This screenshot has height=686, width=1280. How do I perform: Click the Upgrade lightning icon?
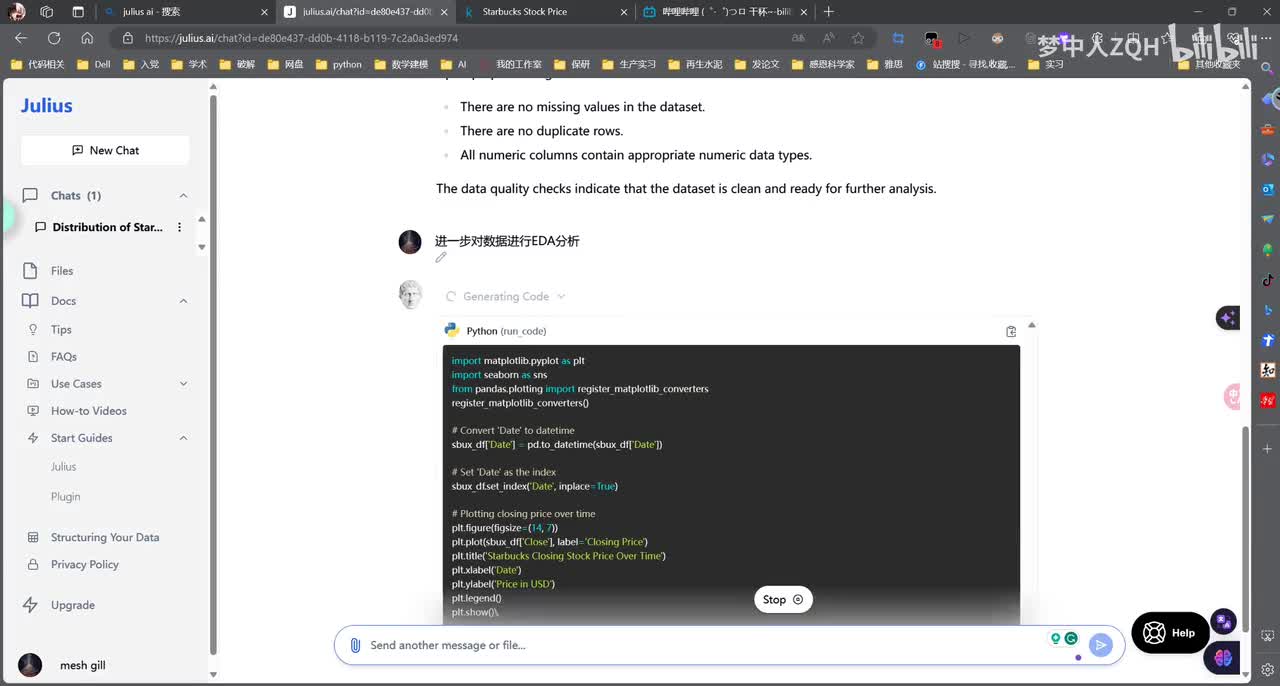click(x=30, y=605)
